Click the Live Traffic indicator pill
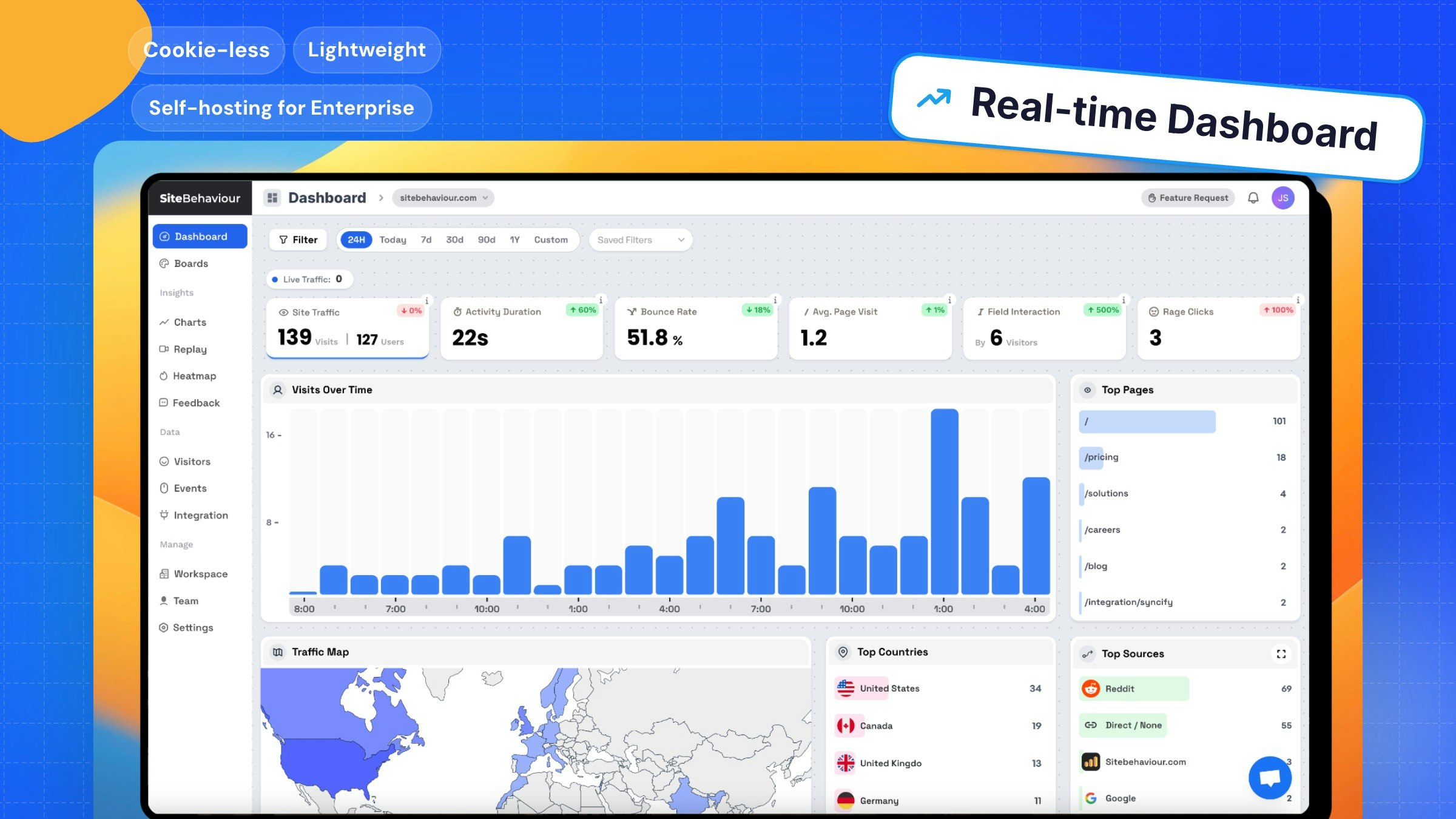 pos(310,279)
